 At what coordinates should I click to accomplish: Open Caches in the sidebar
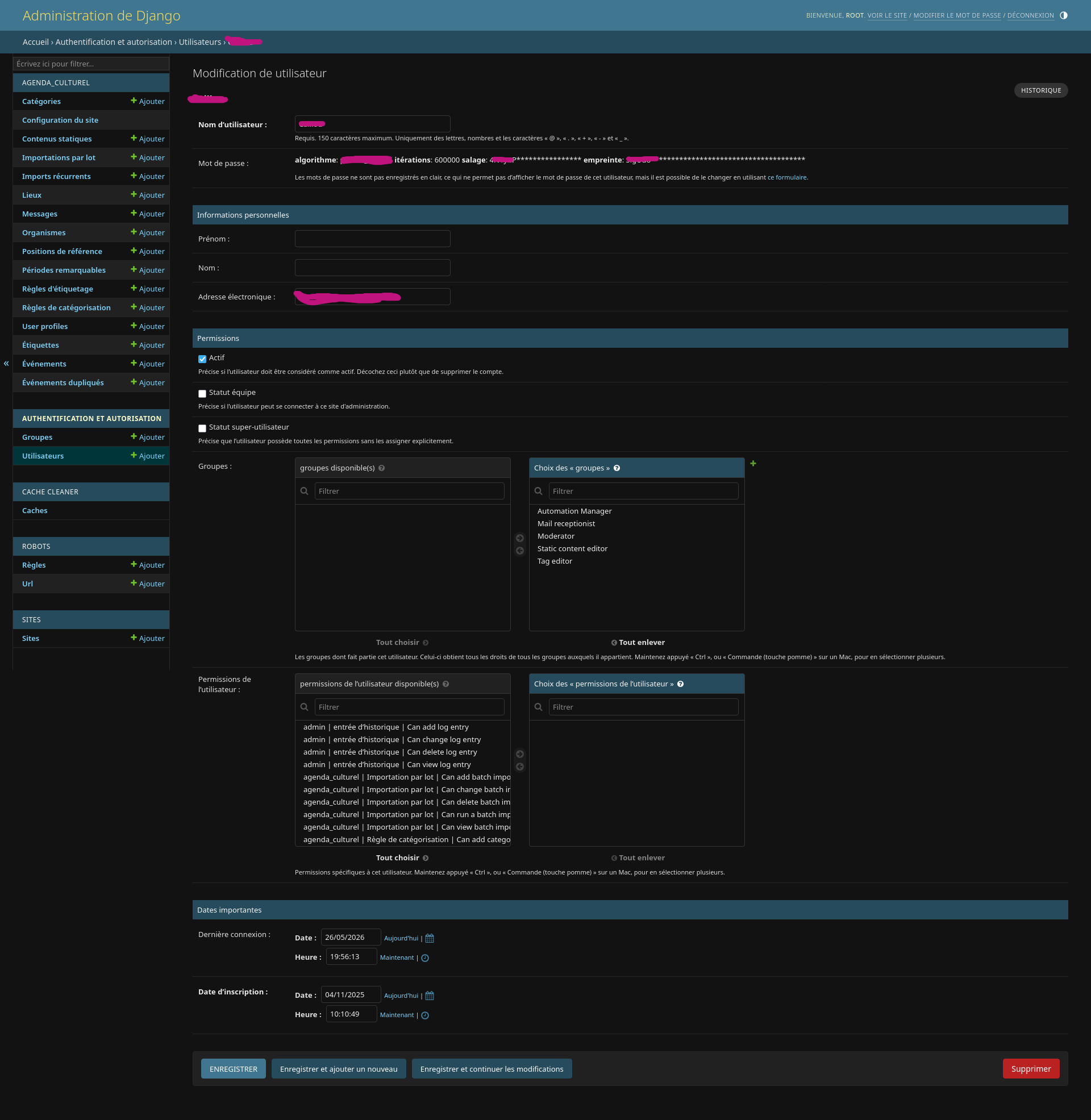[35, 510]
